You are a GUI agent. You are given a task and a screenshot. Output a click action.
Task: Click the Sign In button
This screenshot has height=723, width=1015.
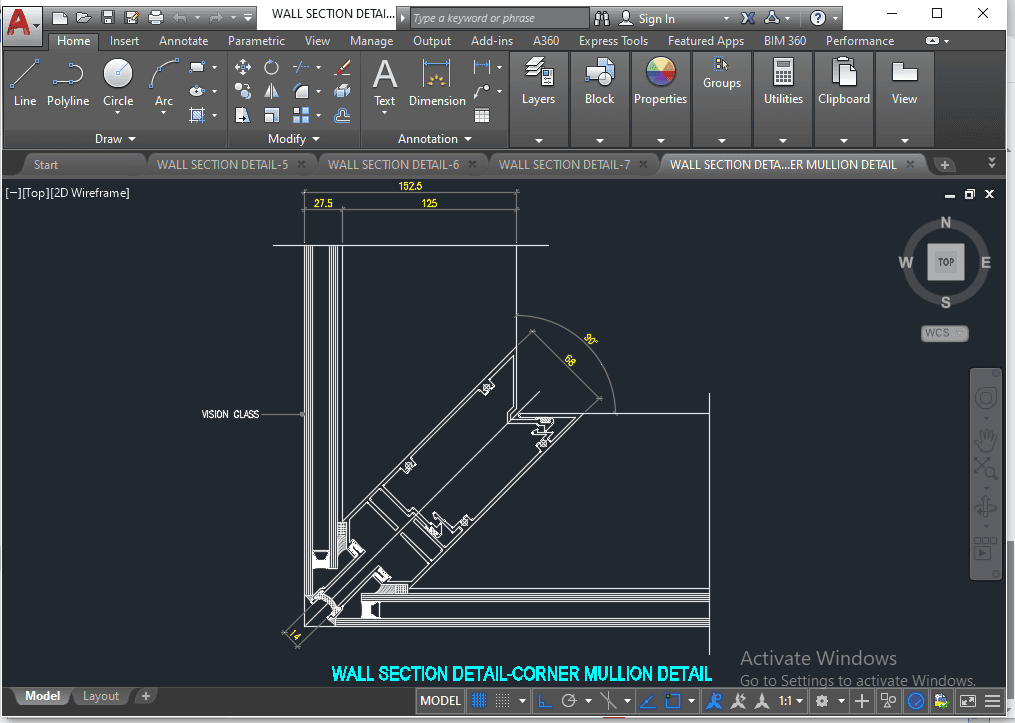[656, 18]
